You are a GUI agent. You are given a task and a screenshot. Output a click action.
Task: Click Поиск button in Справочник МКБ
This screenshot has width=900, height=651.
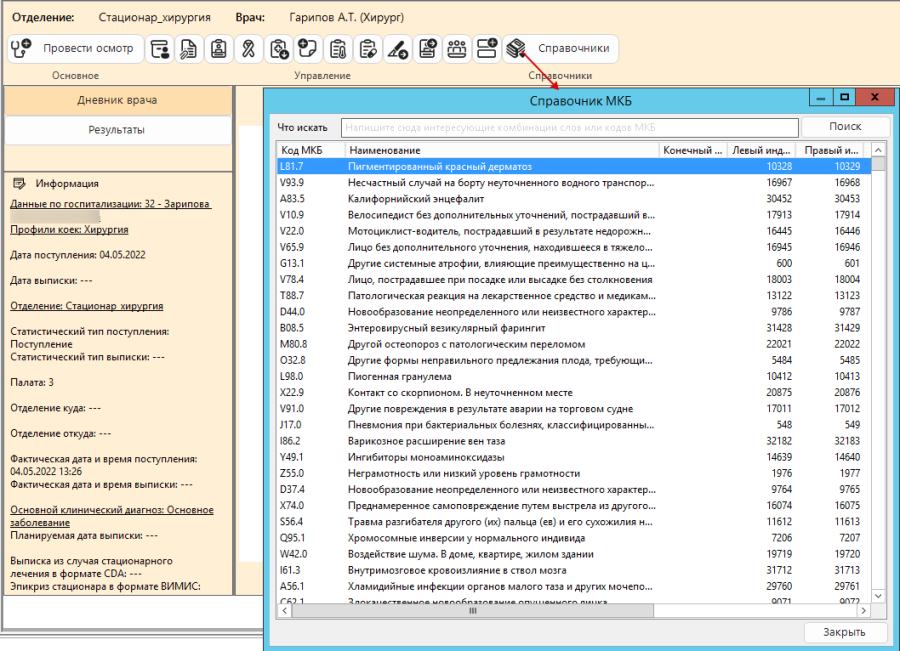845,126
